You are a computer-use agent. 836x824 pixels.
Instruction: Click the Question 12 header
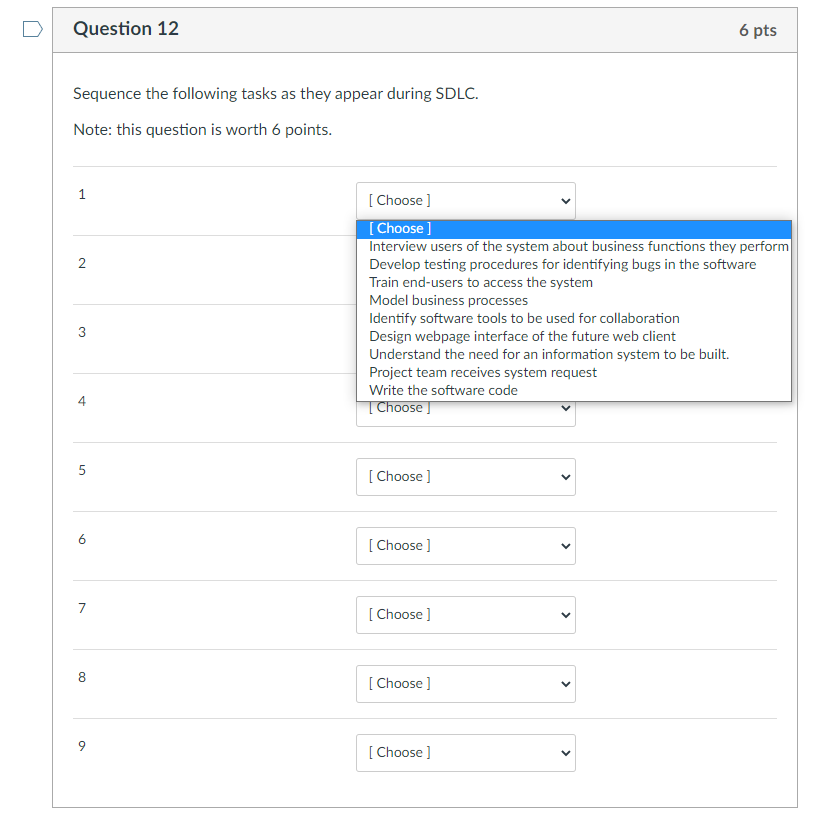point(125,29)
